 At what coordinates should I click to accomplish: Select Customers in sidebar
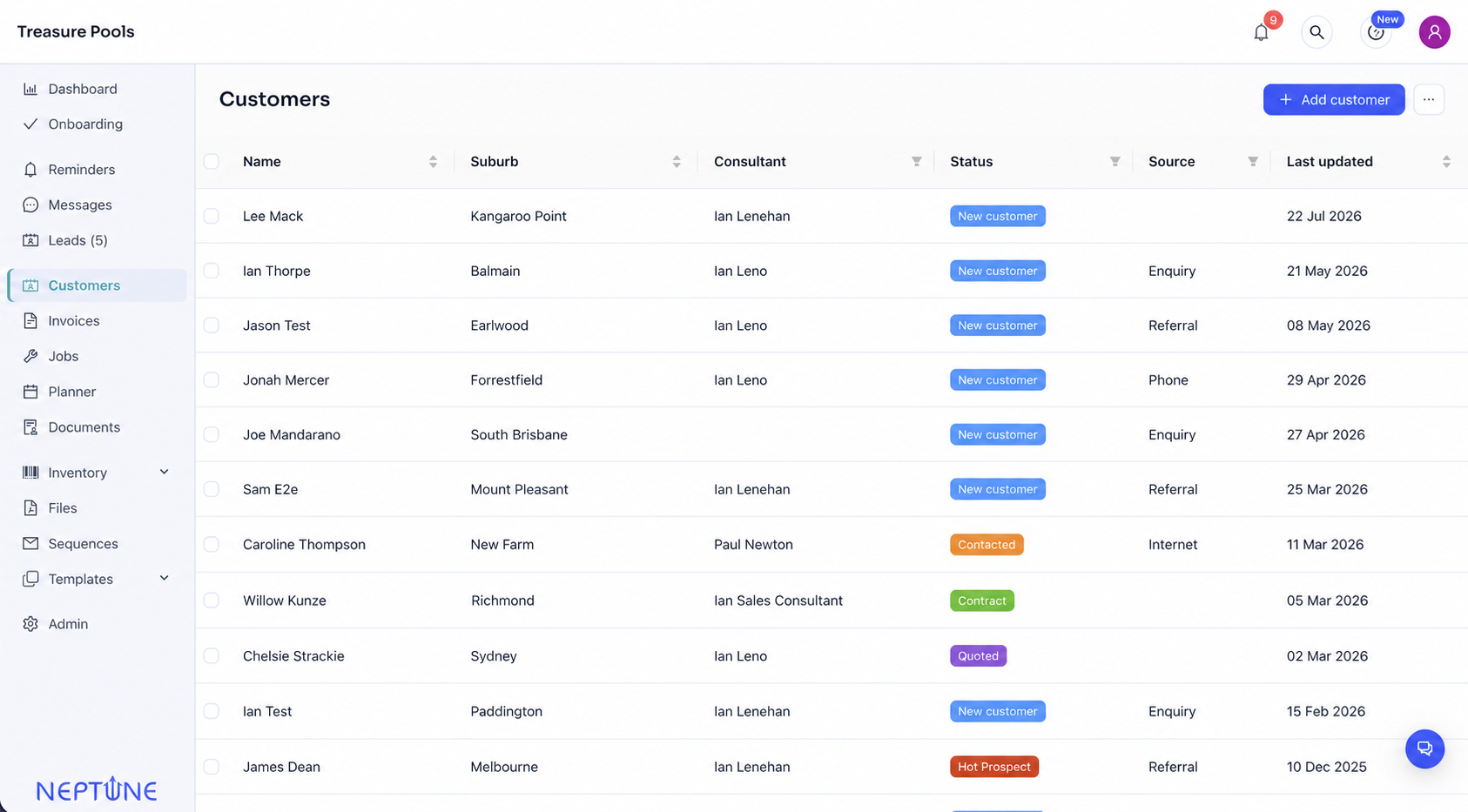(x=97, y=285)
